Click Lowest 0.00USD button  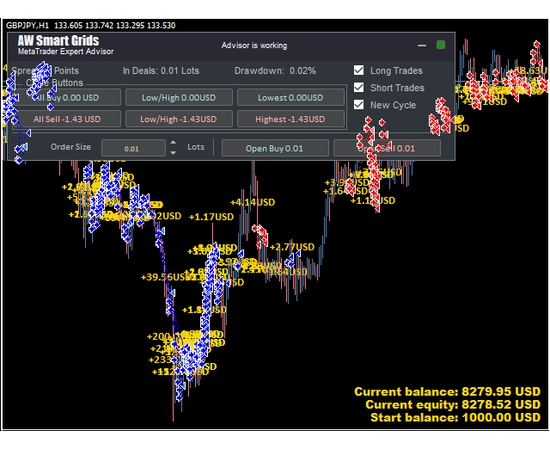290,98
